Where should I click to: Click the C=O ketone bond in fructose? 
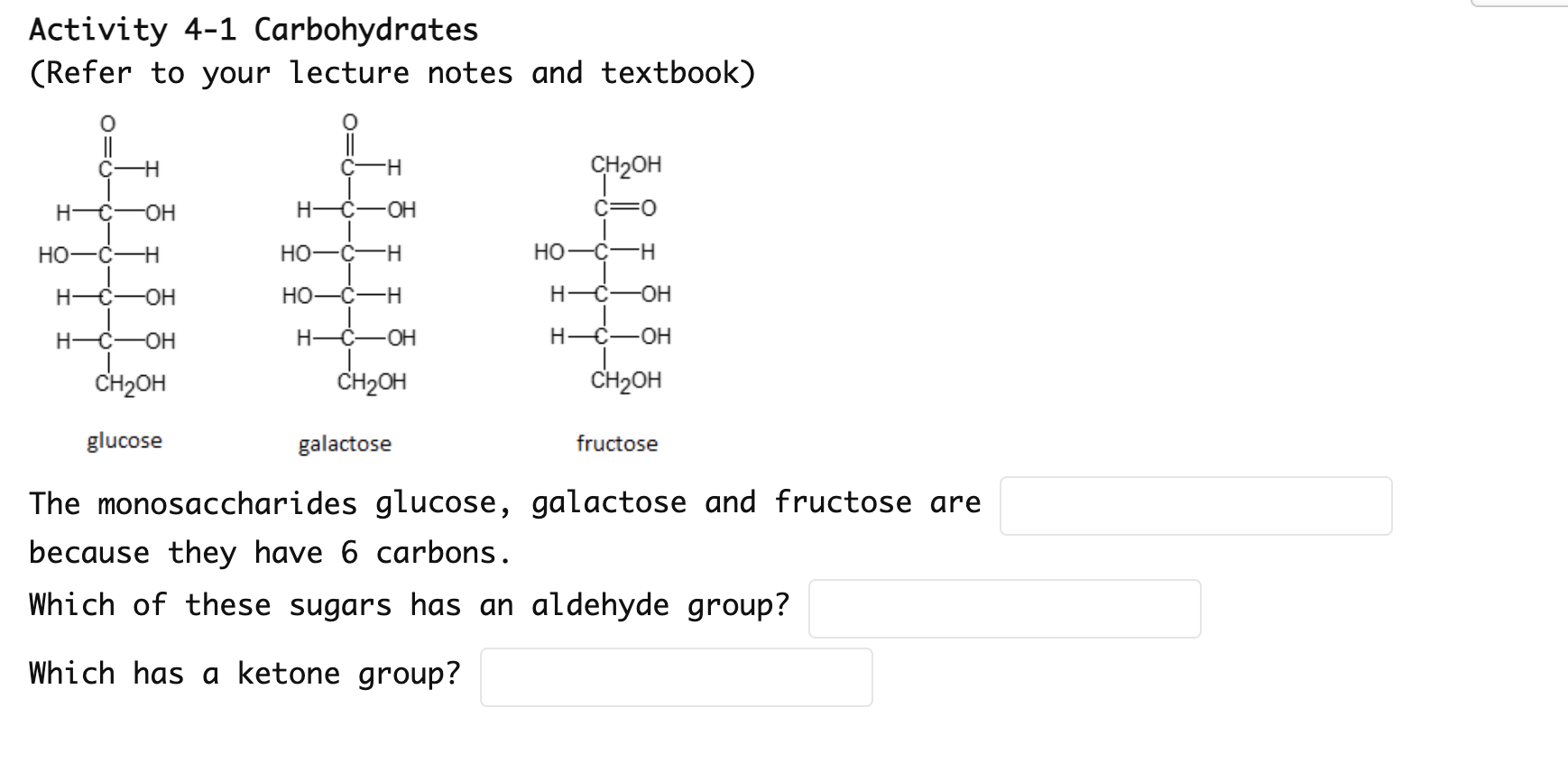click(x=623, y=208)
